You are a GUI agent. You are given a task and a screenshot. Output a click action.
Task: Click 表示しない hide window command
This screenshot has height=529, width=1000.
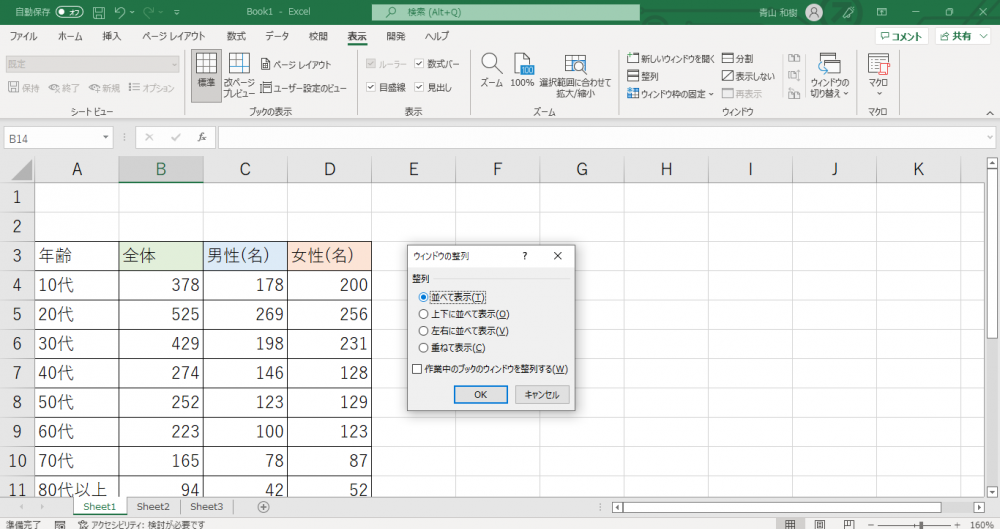pos(748,76)
